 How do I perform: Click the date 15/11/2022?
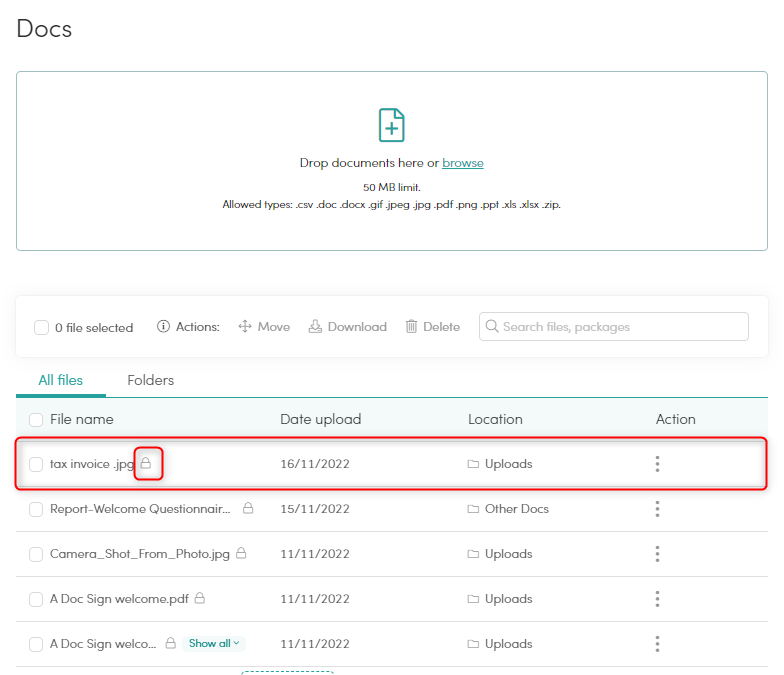coord(314,509)
